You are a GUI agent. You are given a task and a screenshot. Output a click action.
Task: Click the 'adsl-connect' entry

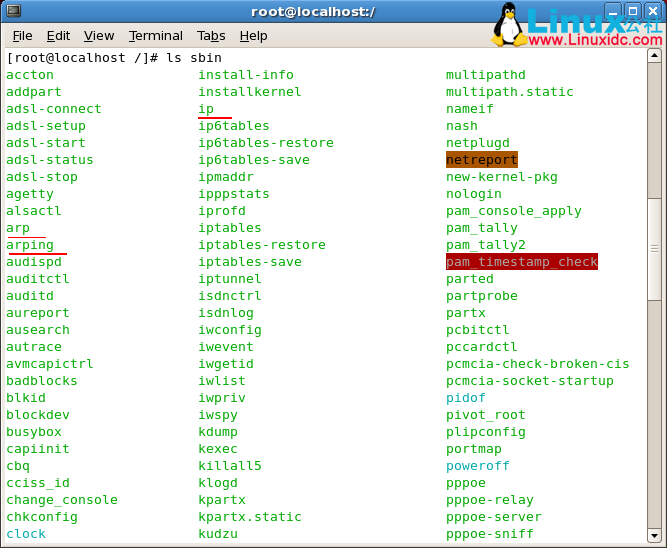[54, 109]
